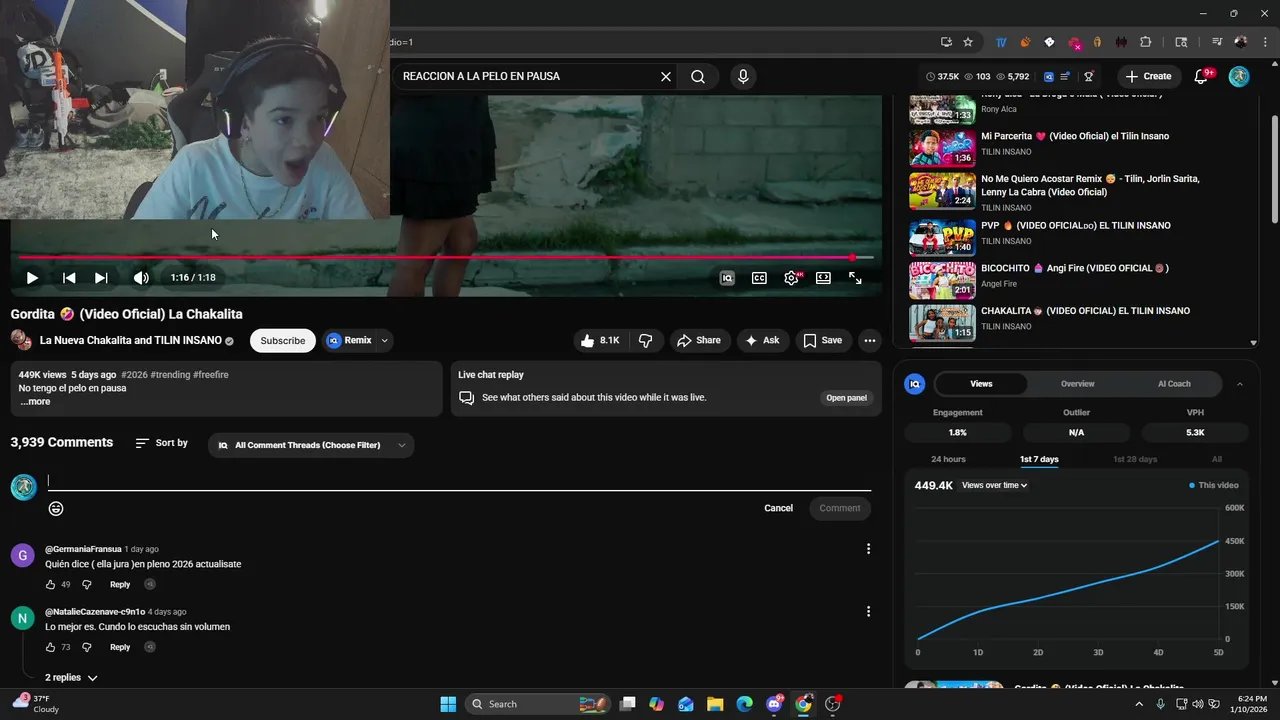Click the vidIQ trophy icon
This screenshot has width=1280, height=720.
1089,76
